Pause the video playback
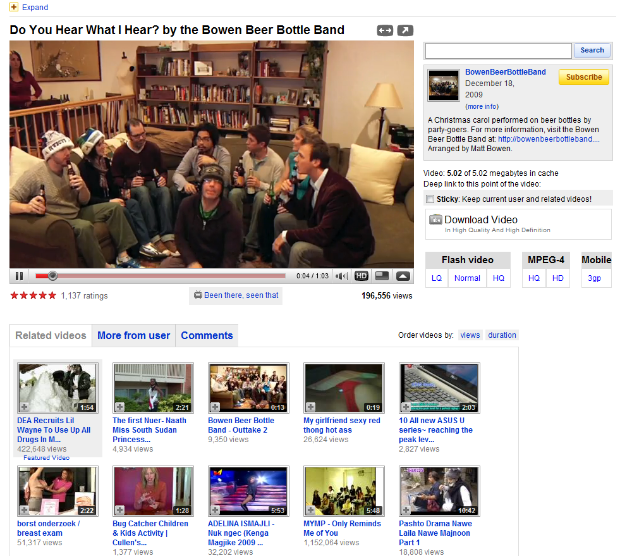Screen dimensions: 620x556 19,276
